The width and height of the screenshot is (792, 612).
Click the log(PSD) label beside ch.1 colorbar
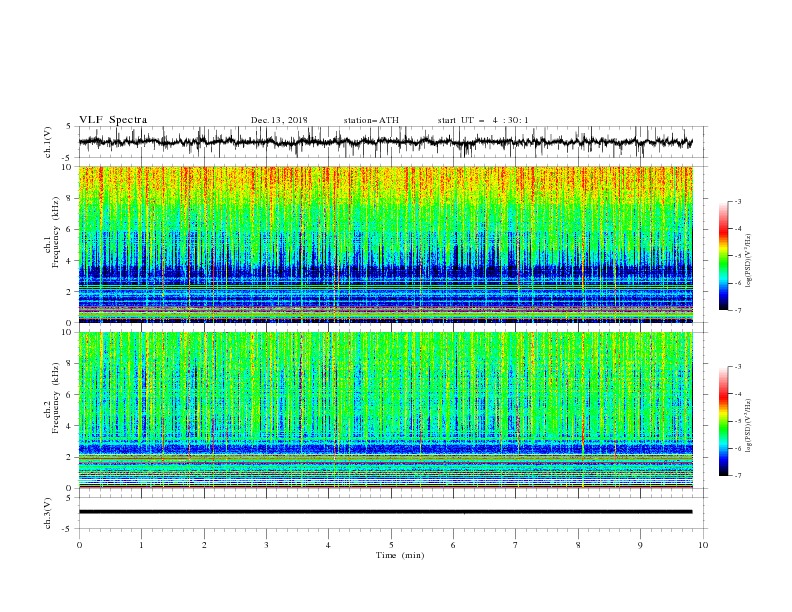(749, 261)
